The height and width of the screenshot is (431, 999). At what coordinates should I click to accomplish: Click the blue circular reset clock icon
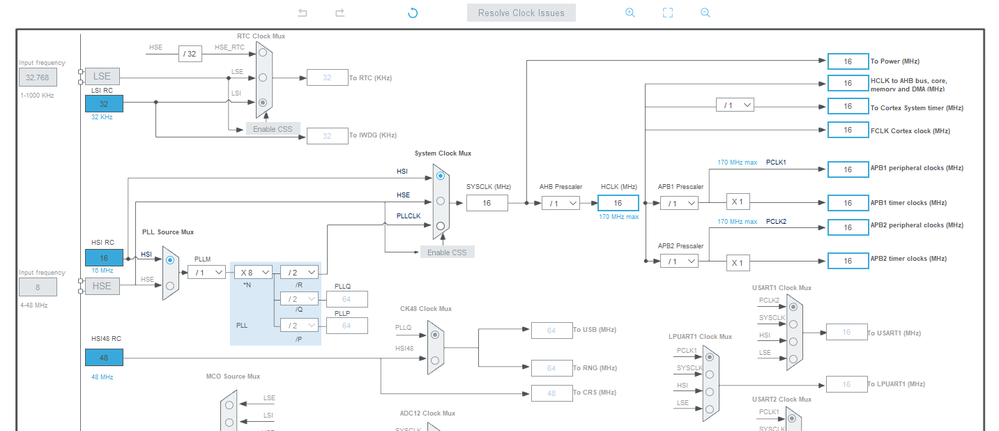point(412,13)
